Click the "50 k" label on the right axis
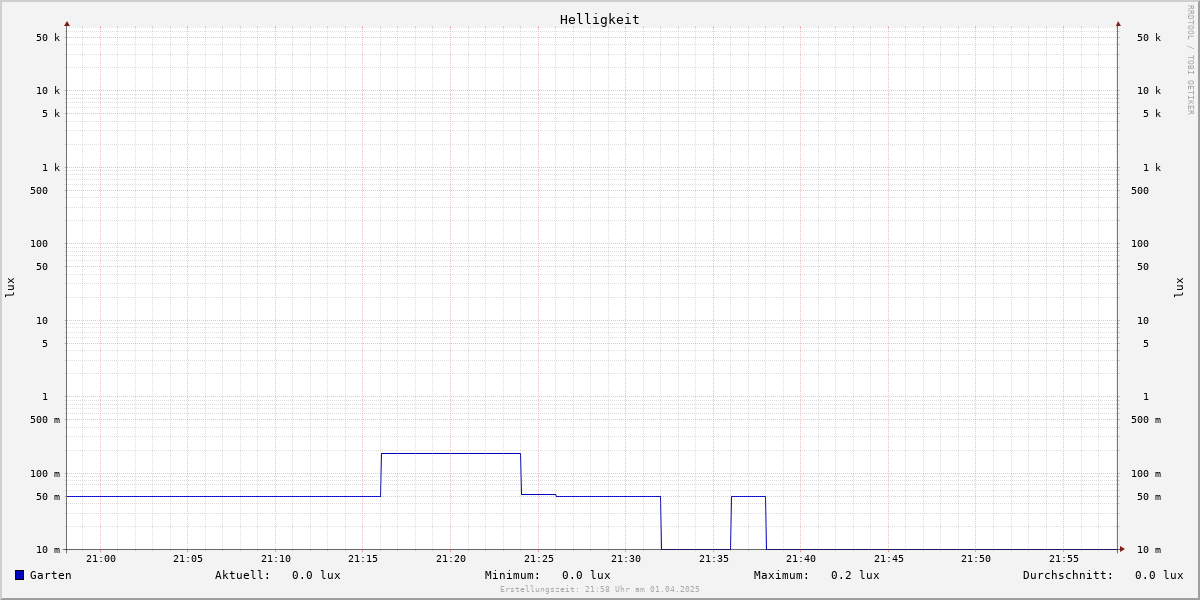 pos(1149,38)
